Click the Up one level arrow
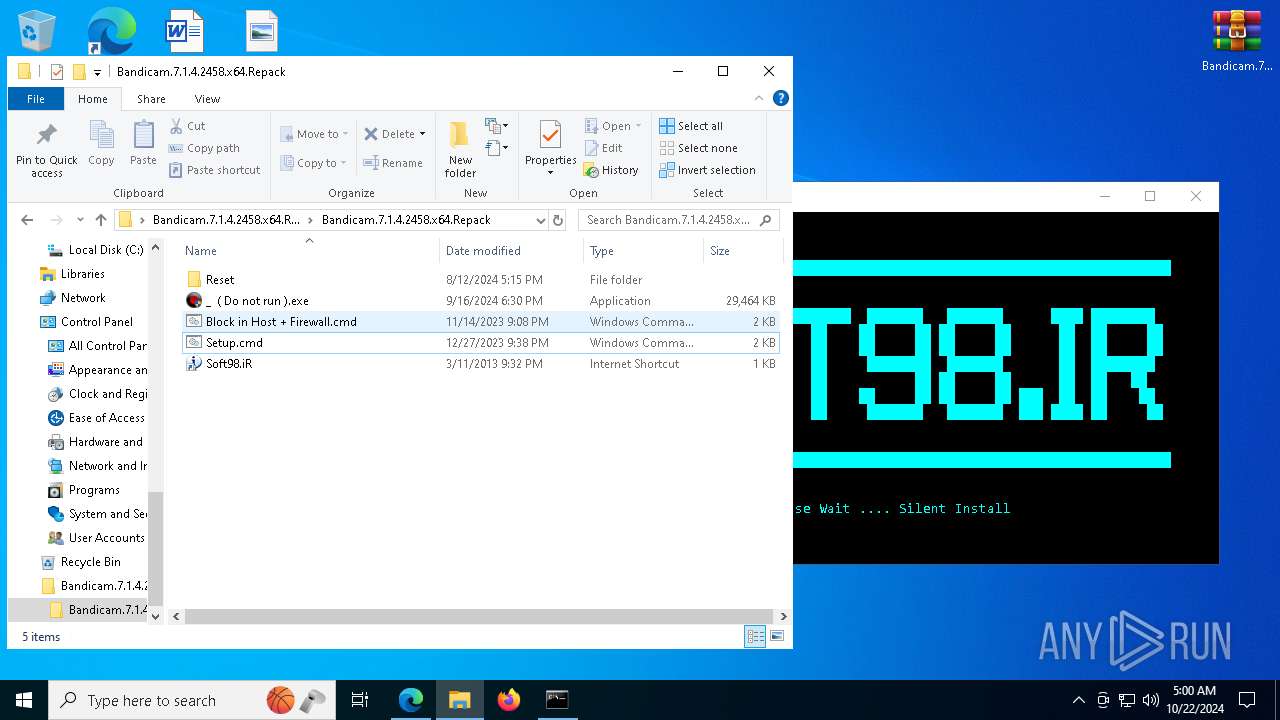 tap(100, 220)
